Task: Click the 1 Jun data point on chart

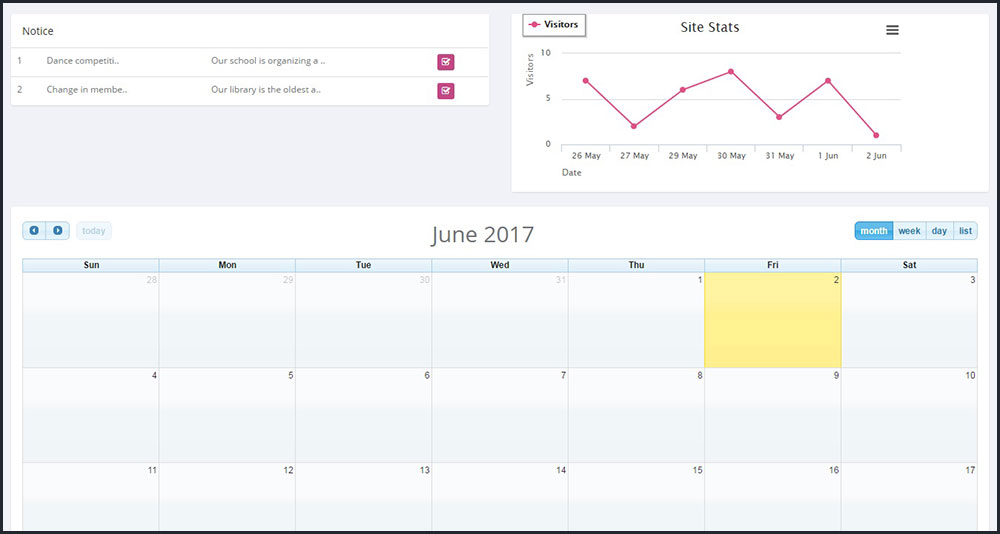Action: tap(828, 80)
